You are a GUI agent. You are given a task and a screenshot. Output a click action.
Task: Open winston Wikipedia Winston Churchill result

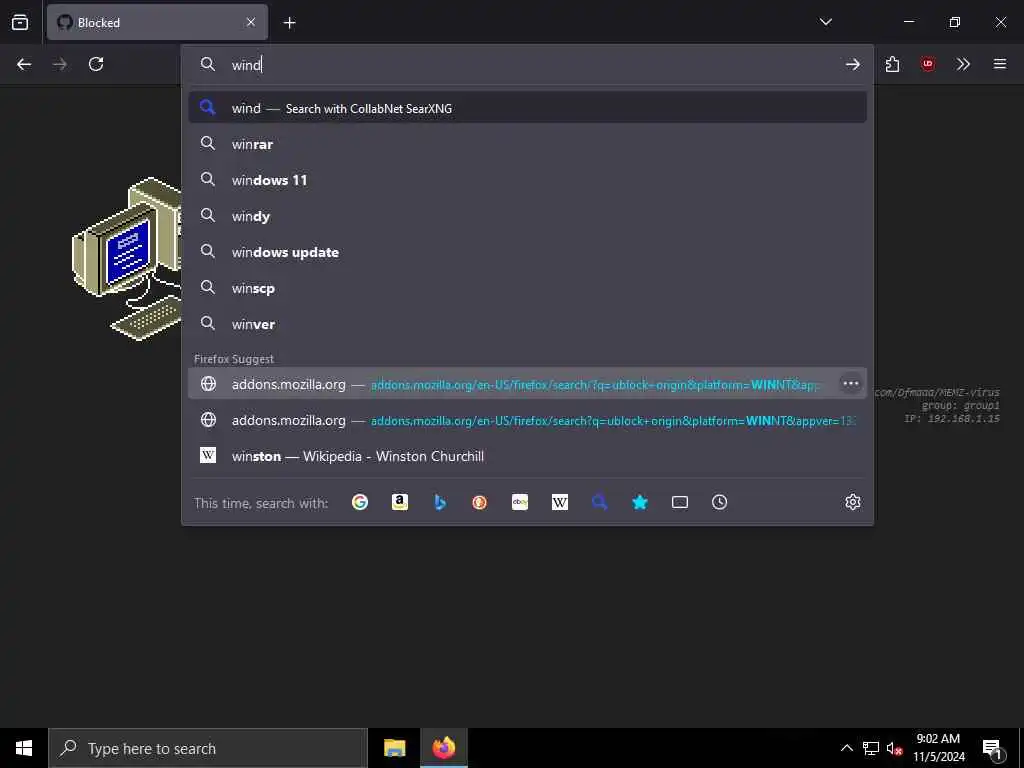[x=528, y=456]
